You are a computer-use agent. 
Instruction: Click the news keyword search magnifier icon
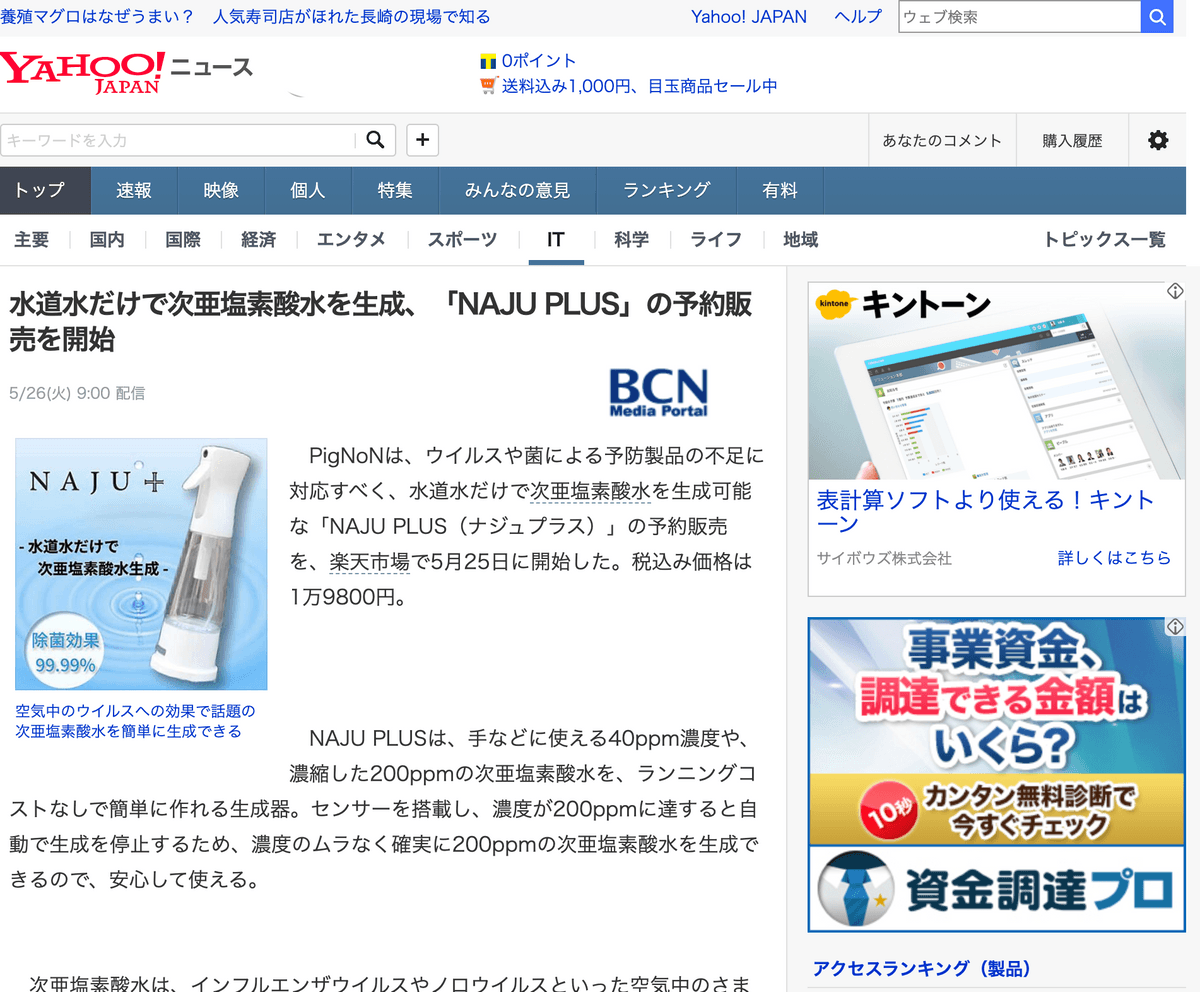375,140
